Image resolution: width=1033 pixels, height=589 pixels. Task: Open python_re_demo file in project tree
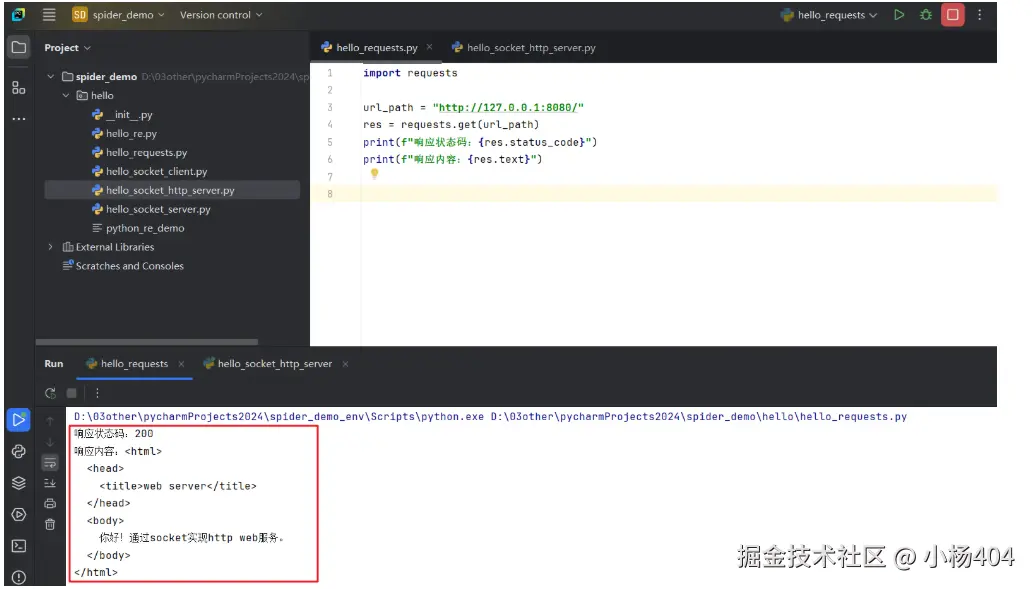click(138, 229)
